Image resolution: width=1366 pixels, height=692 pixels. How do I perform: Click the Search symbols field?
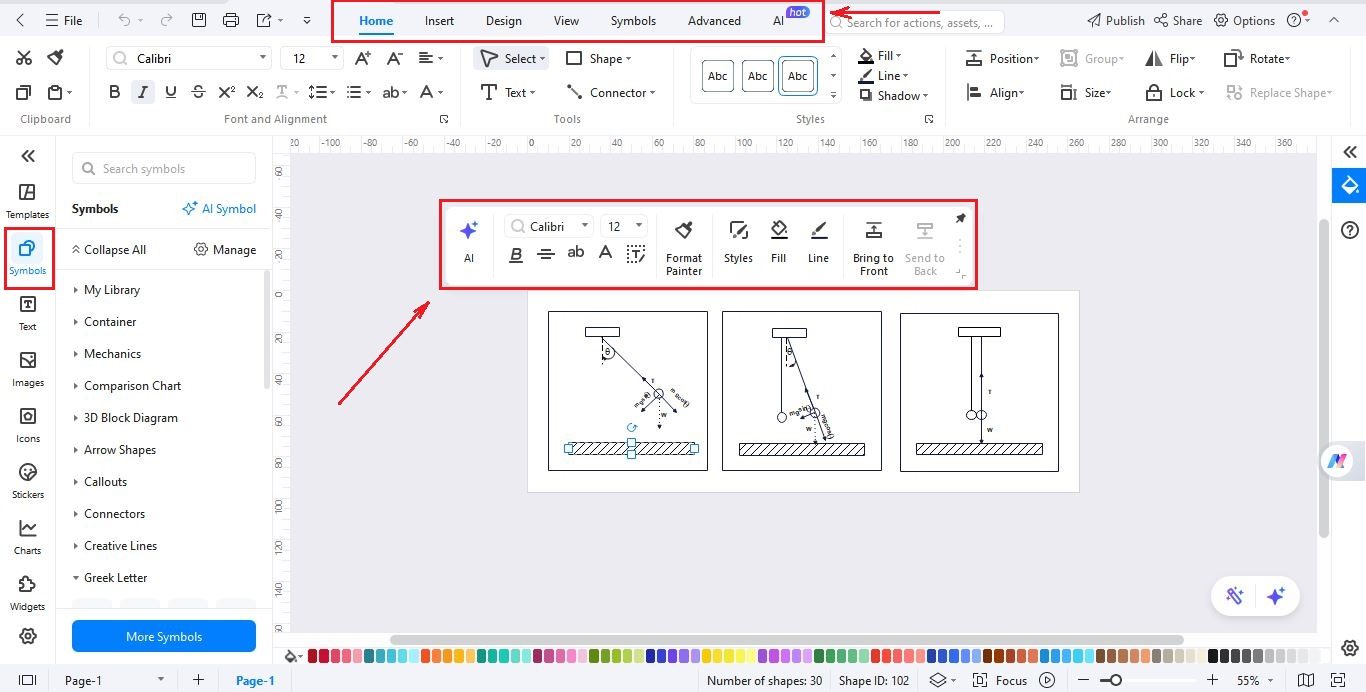click(164, 168)
